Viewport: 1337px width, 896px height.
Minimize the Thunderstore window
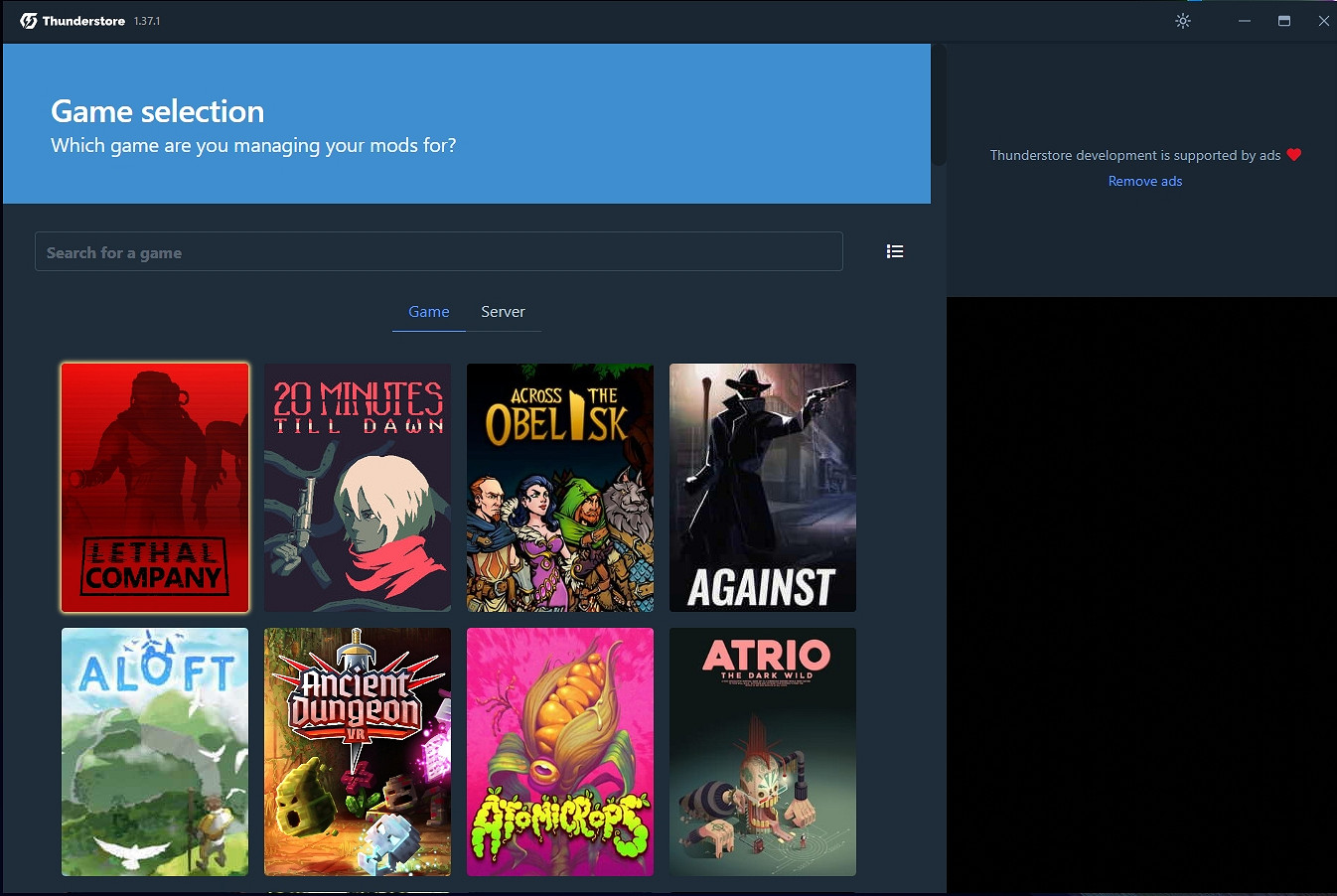(x=1244, y=21)
